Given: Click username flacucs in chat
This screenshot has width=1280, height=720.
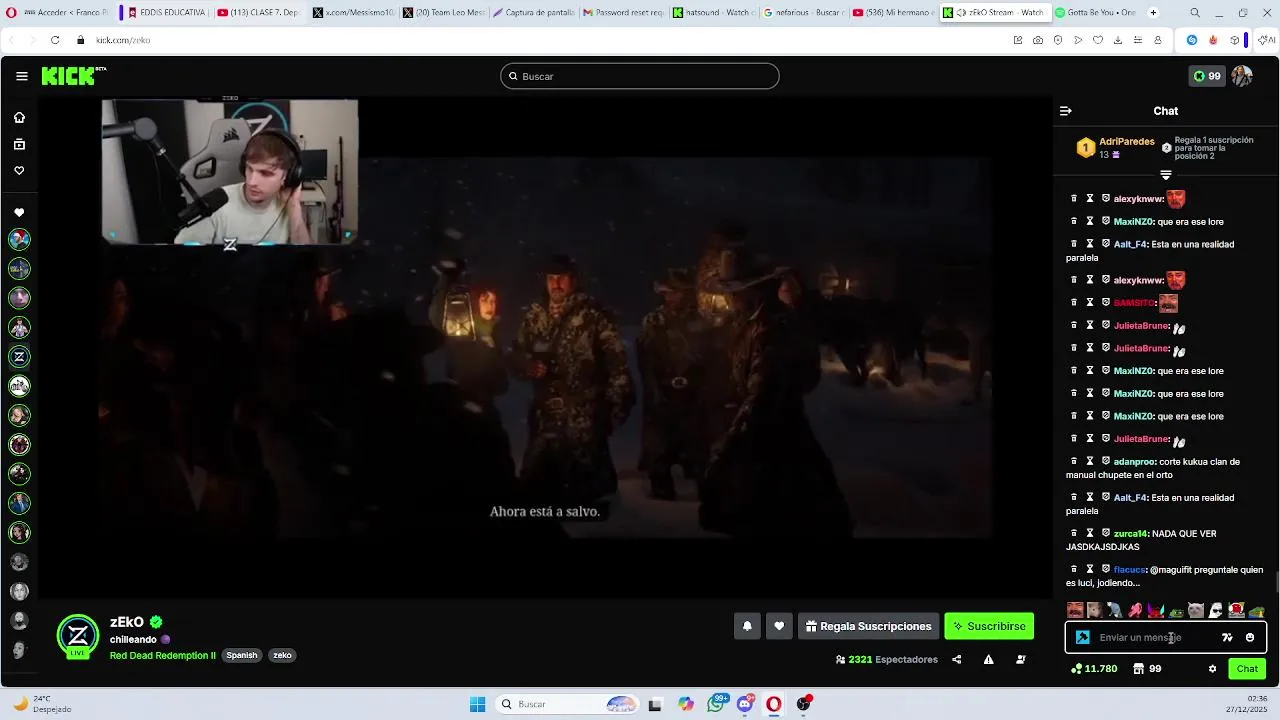Looking at the screenshot, I should tap(1129, 570).
